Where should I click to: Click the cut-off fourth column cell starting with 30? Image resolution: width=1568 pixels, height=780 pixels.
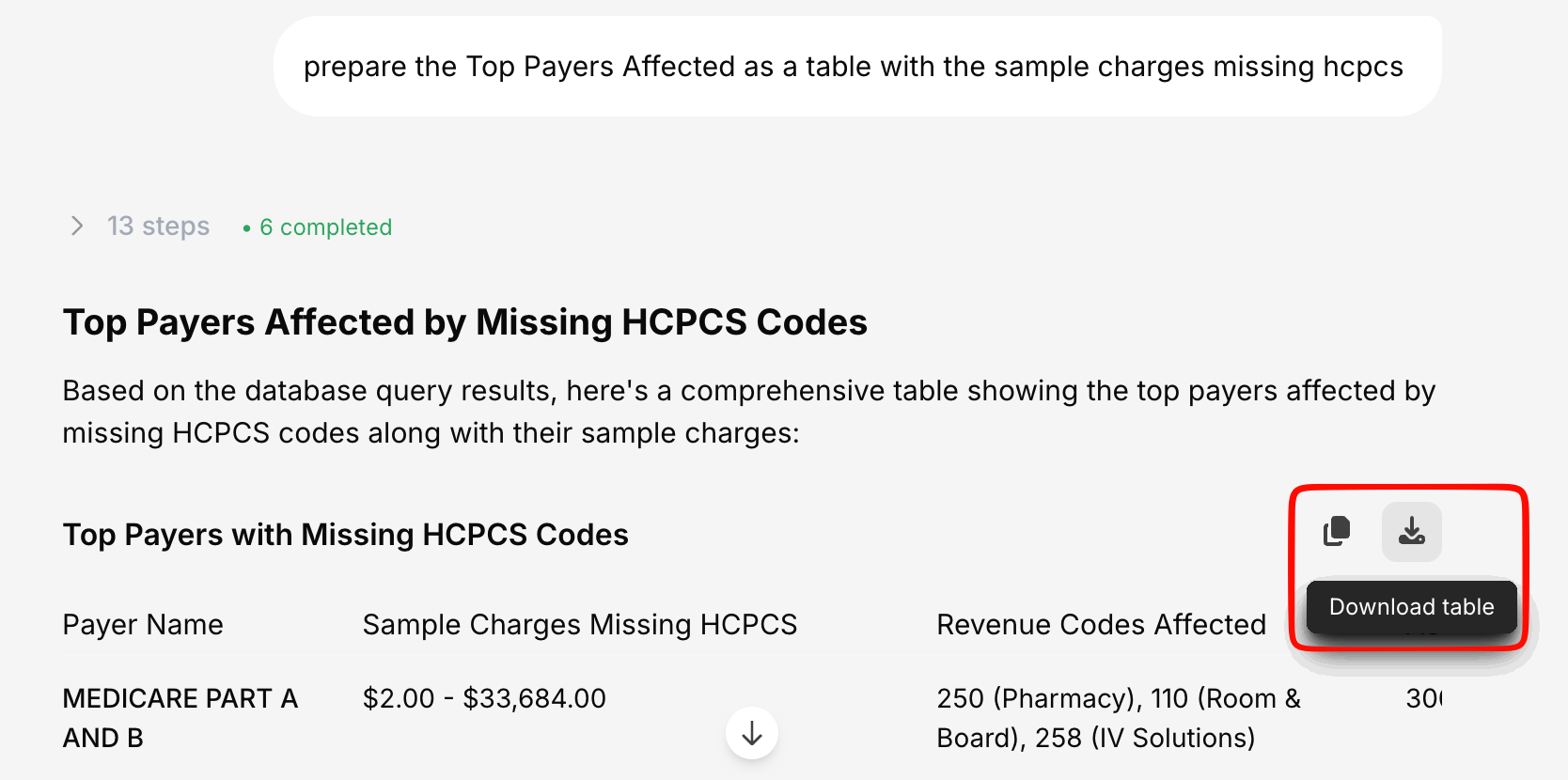(x=1423, y=698)
